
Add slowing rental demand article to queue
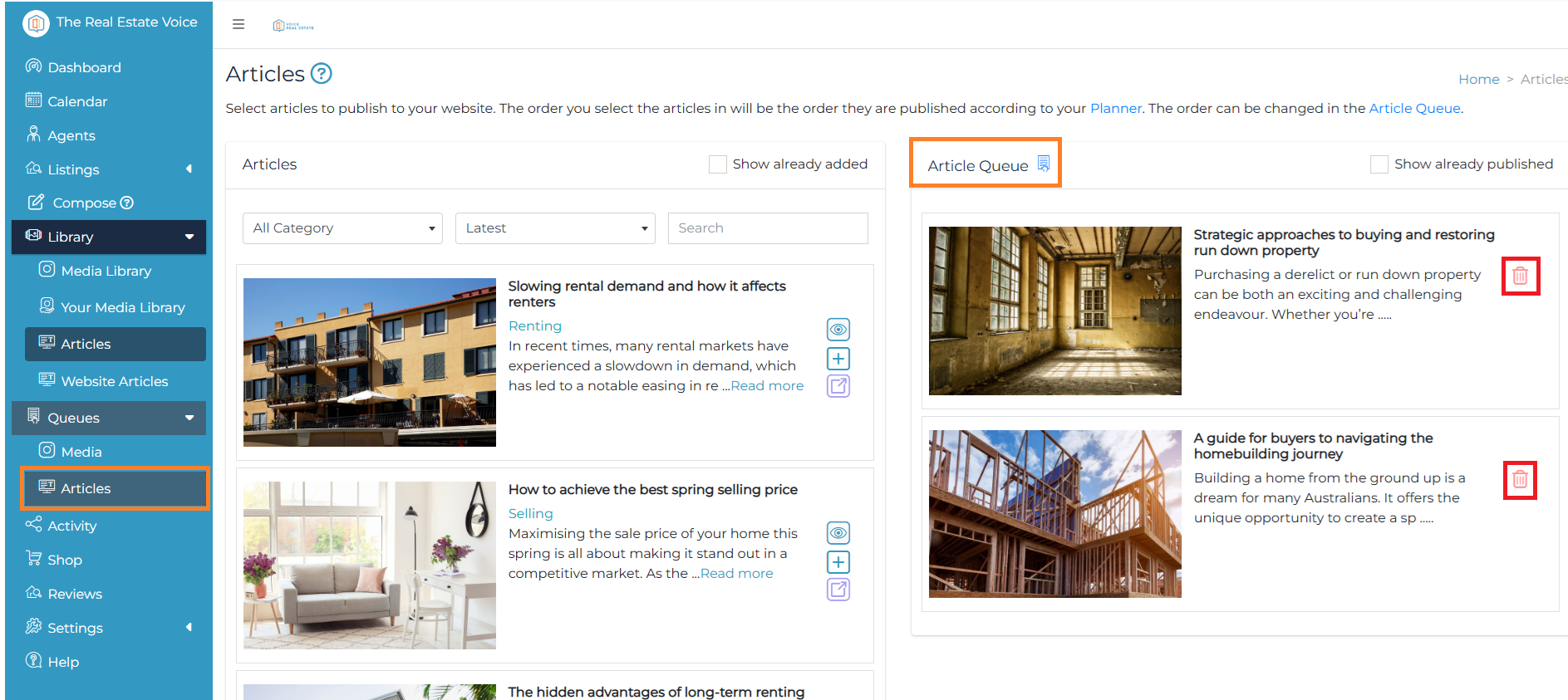pos(838,359)
